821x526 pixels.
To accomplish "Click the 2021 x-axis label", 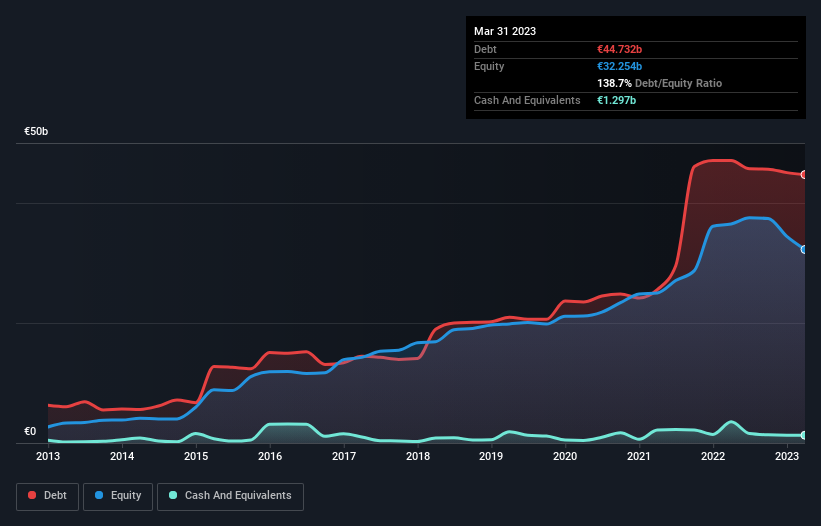I will 639,456.
